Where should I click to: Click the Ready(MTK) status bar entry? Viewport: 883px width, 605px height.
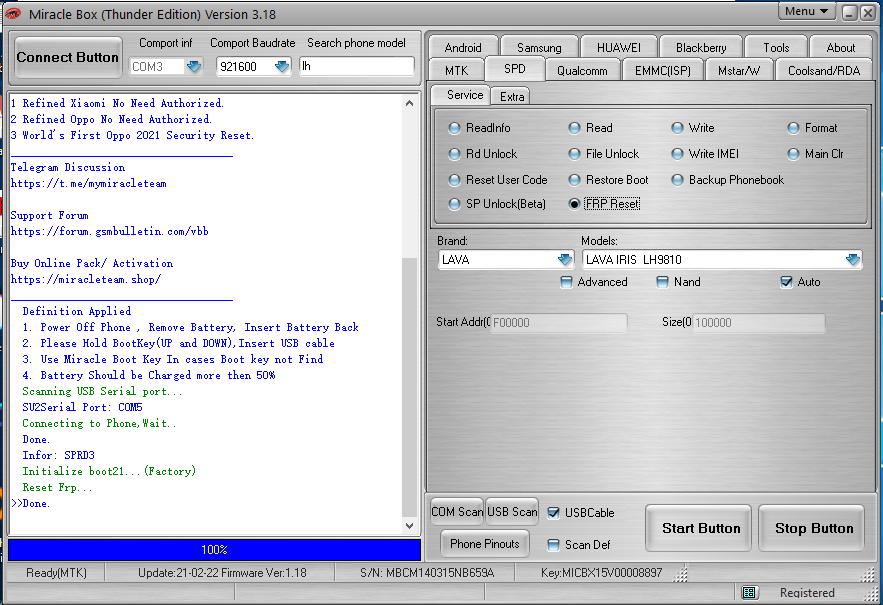click(x=56, y=573)
